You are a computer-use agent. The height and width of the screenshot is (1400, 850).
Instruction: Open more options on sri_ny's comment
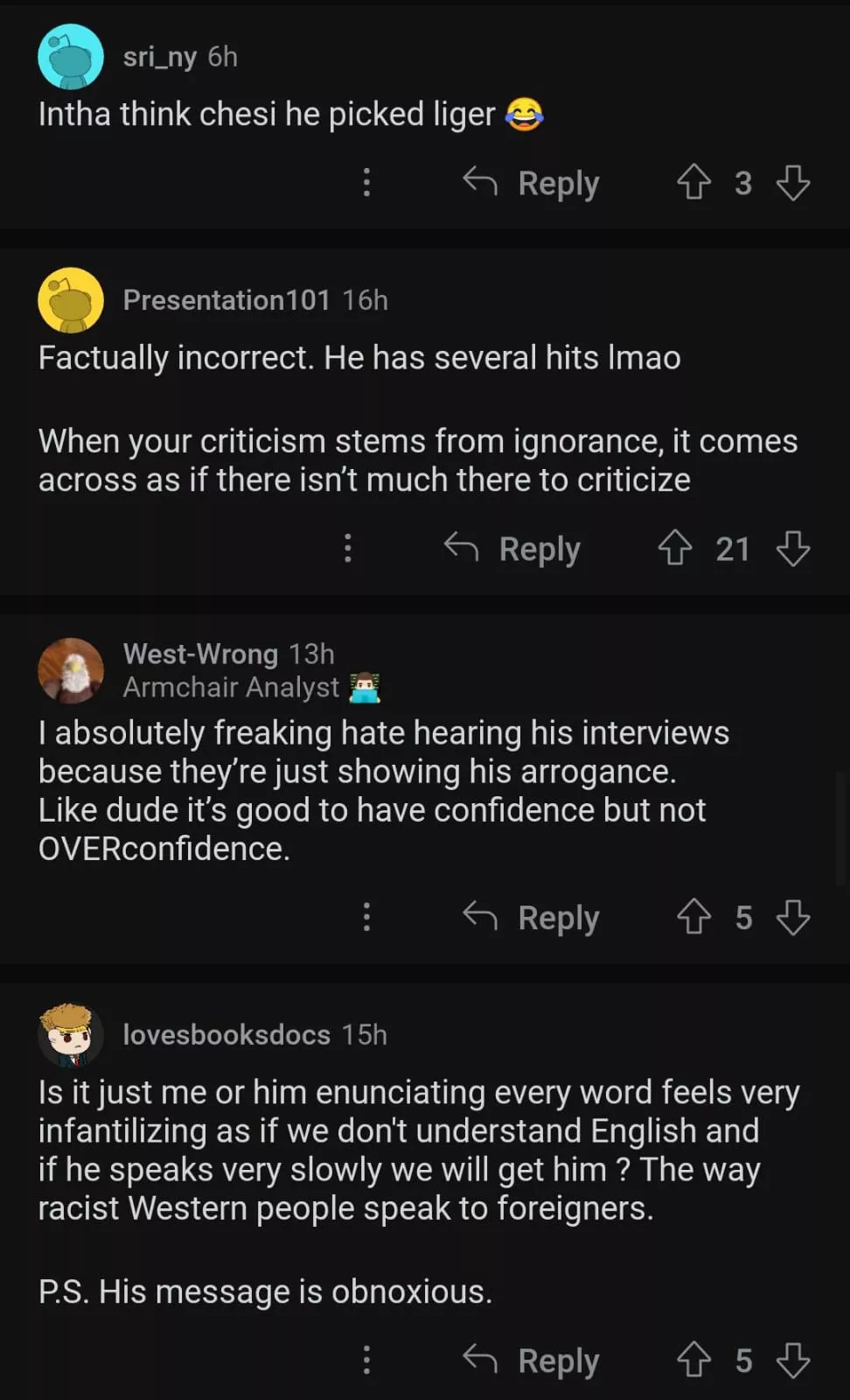pos(366,183)
